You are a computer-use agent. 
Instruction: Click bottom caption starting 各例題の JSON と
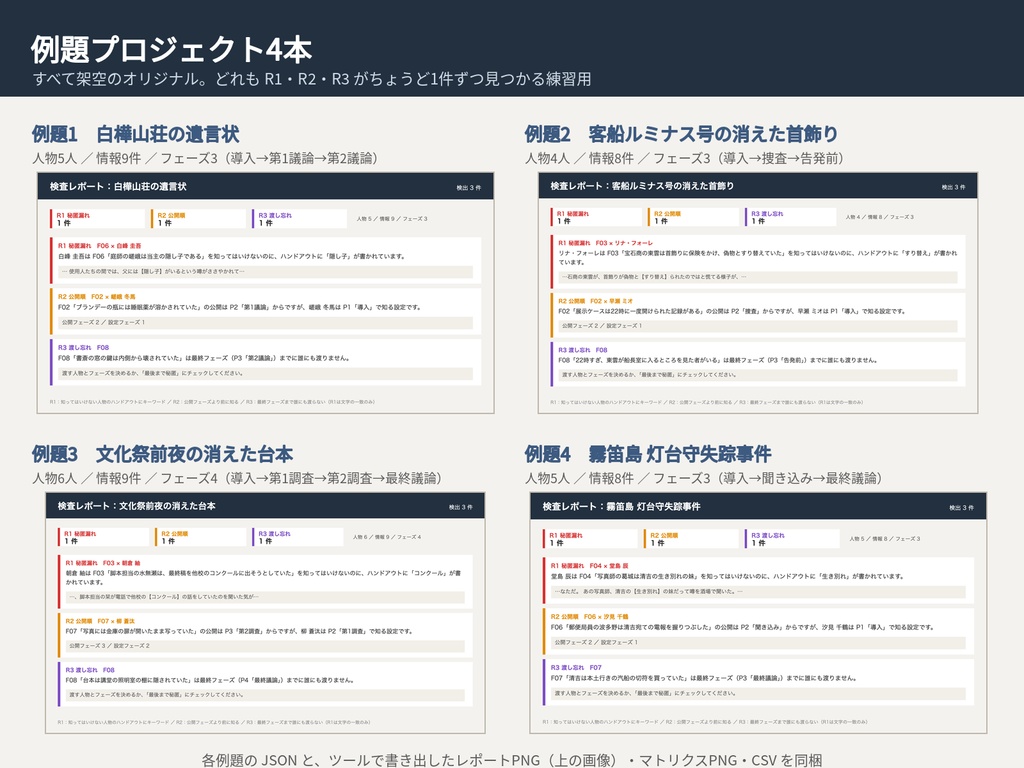[x=511, y=760]
